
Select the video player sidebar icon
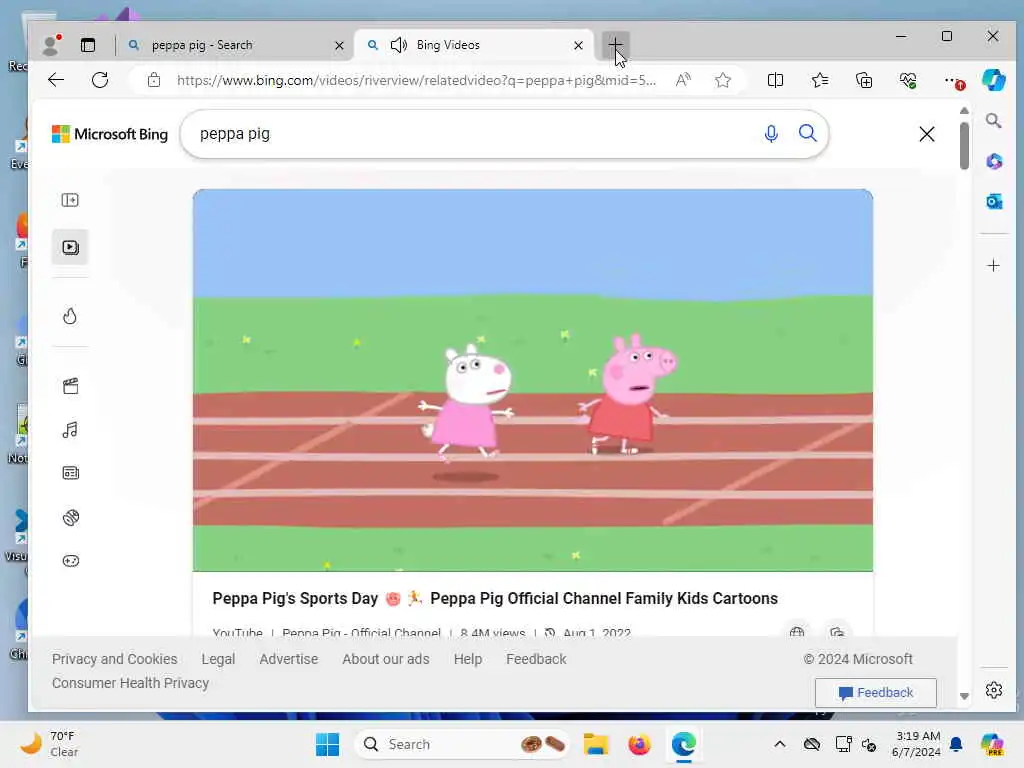70,248
